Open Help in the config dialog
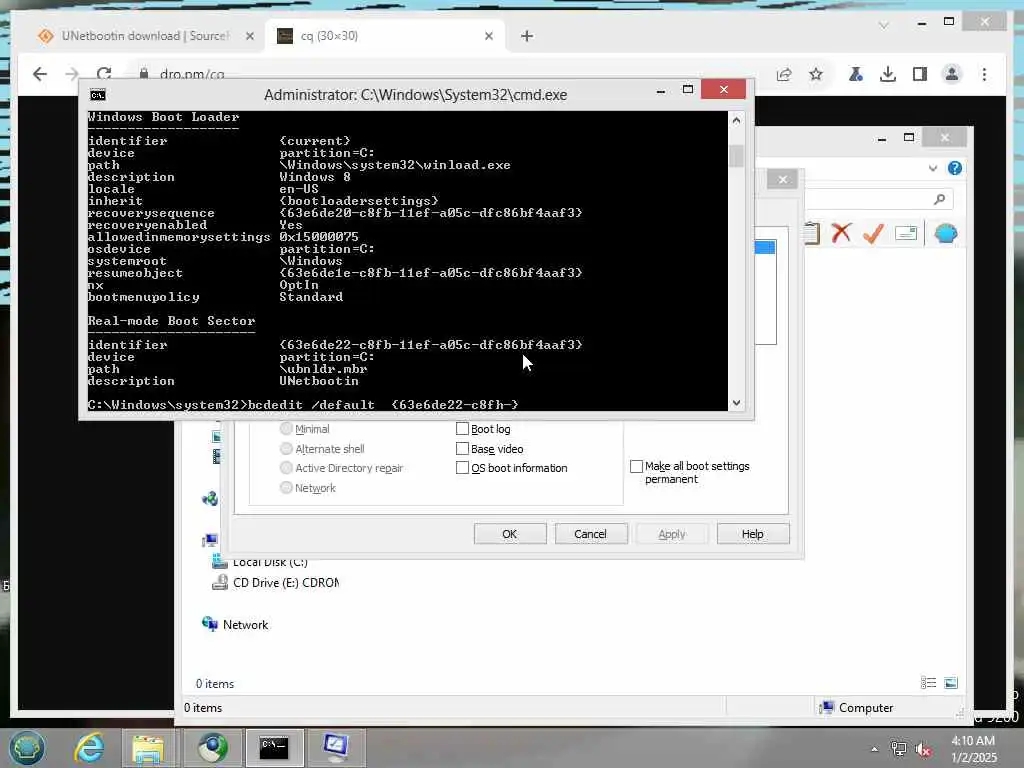Screen dimensions: 1024x768 tap(753, 534)
